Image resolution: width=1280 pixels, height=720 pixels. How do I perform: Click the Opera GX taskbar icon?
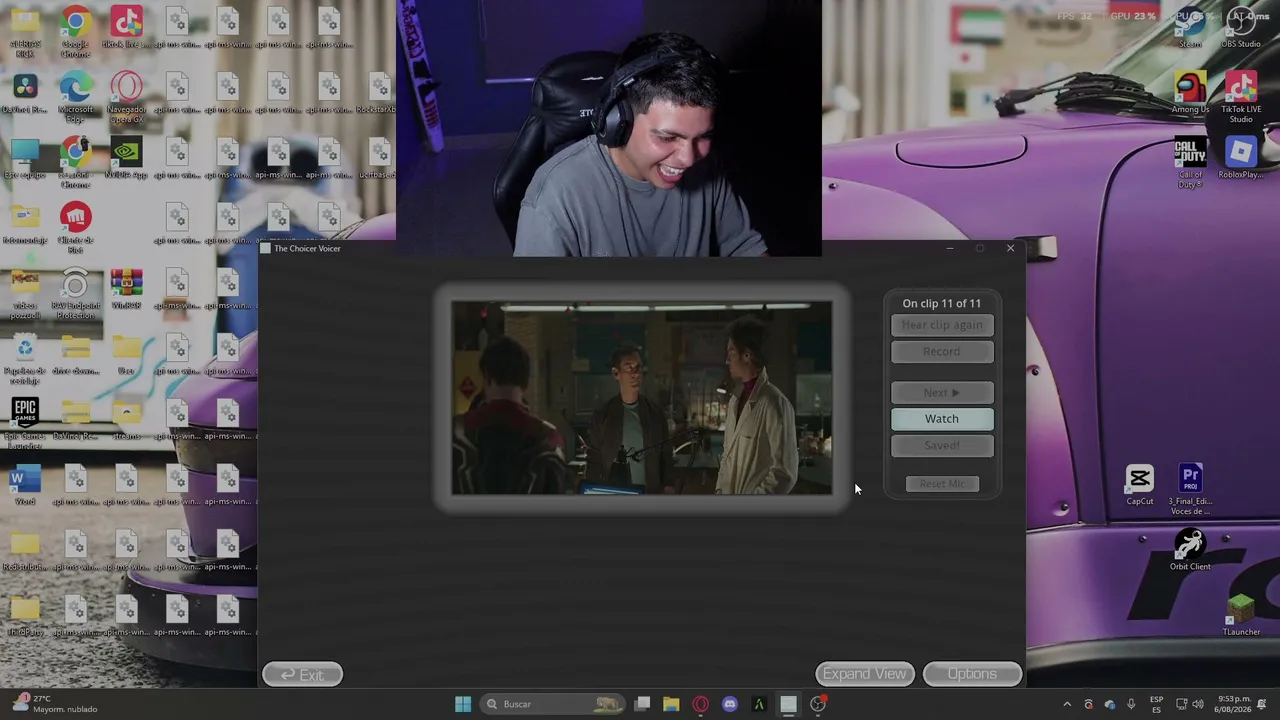[700, 704]
